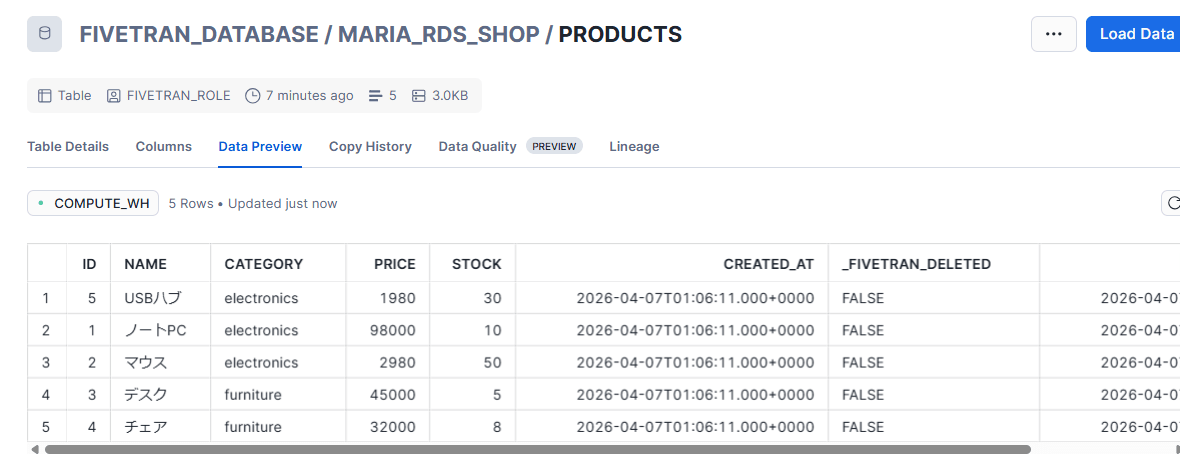Screen dimensions: 1180x454
Task: Click the refresh icon right of the preview
Action: [1171, 204]
